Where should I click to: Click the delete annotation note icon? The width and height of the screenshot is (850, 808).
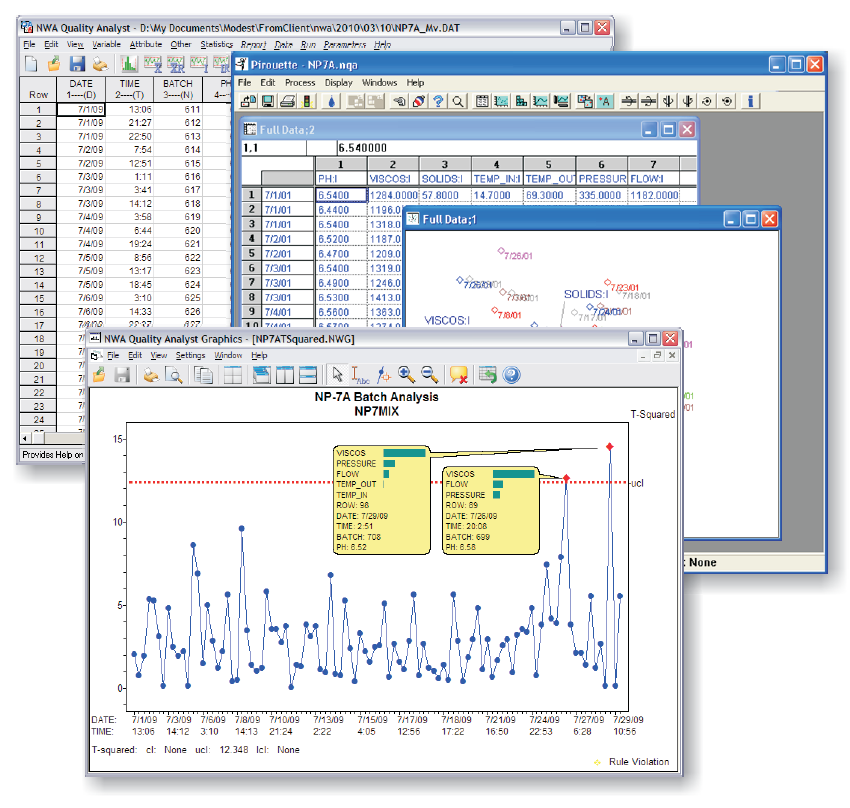(x=460, y=375)
